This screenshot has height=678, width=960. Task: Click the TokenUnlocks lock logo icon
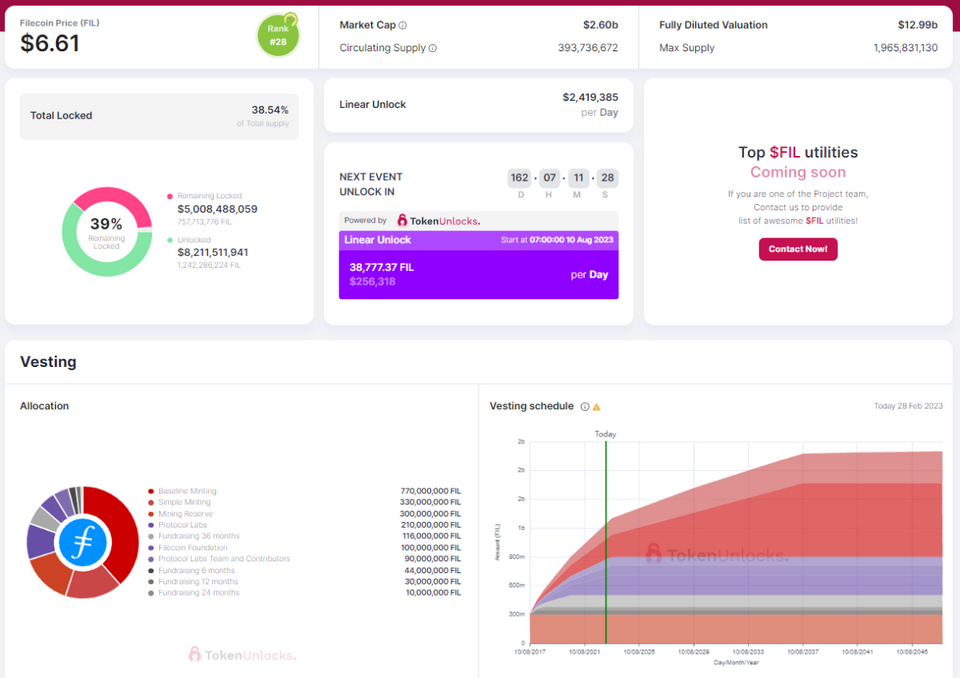tap(402, 220)
